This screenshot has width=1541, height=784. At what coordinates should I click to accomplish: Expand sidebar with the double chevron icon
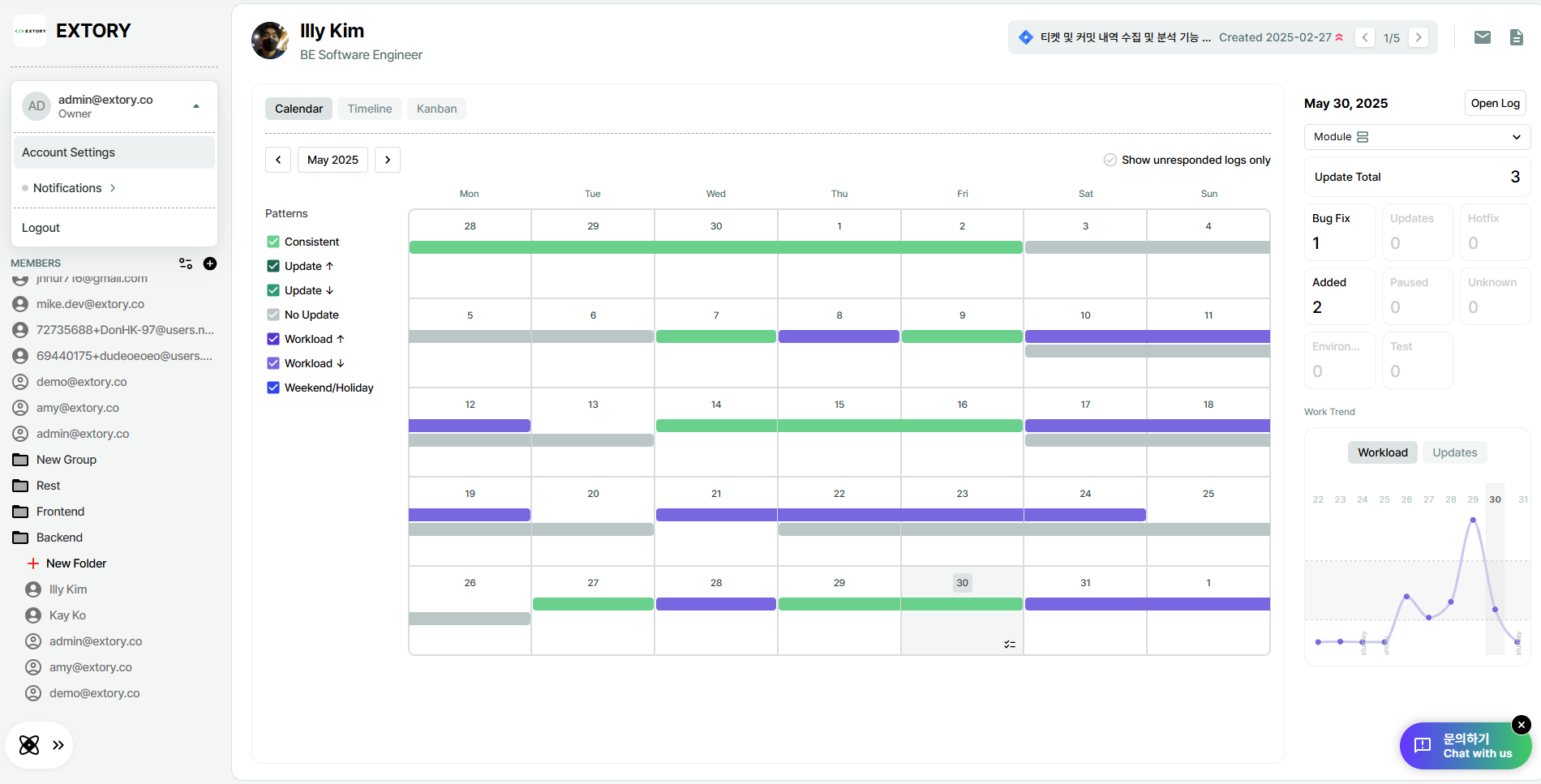58,745
